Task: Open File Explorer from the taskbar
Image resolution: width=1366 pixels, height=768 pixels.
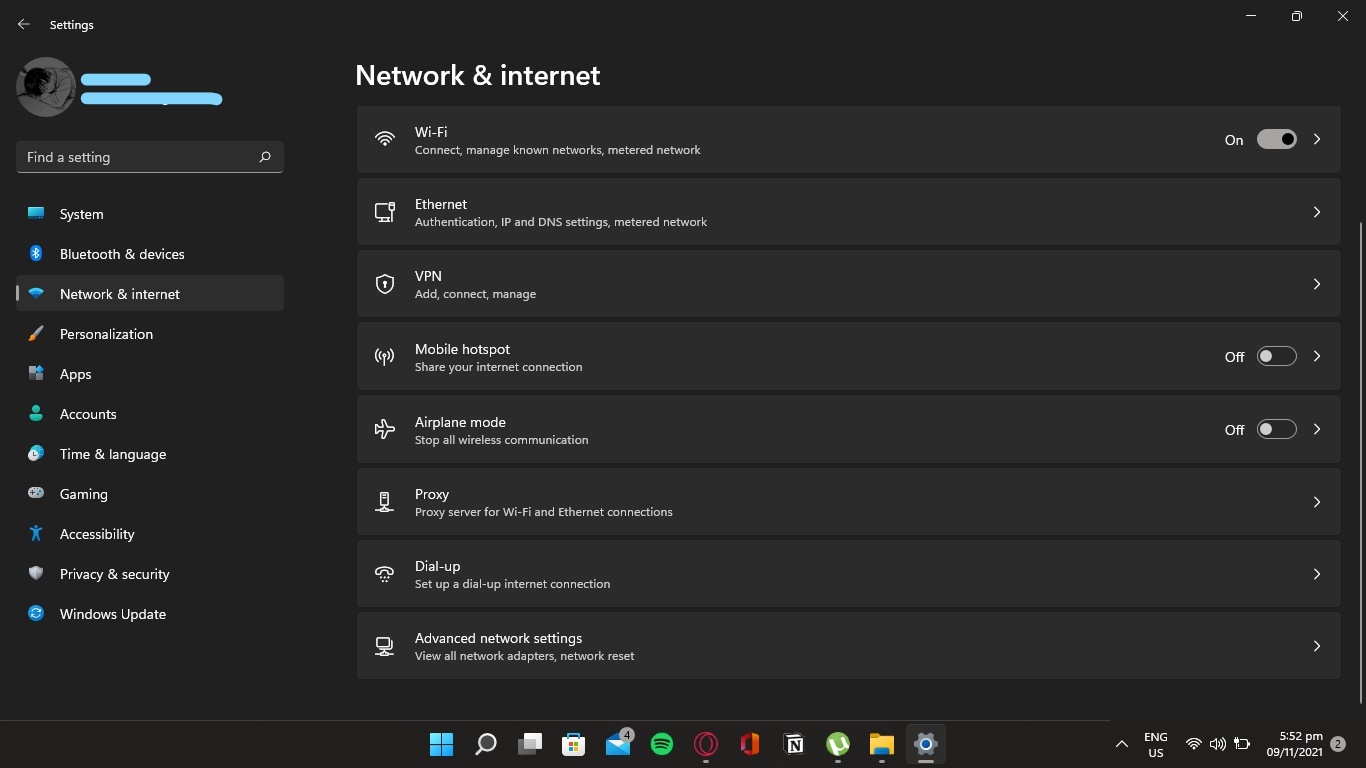Action: pos(881,744)
